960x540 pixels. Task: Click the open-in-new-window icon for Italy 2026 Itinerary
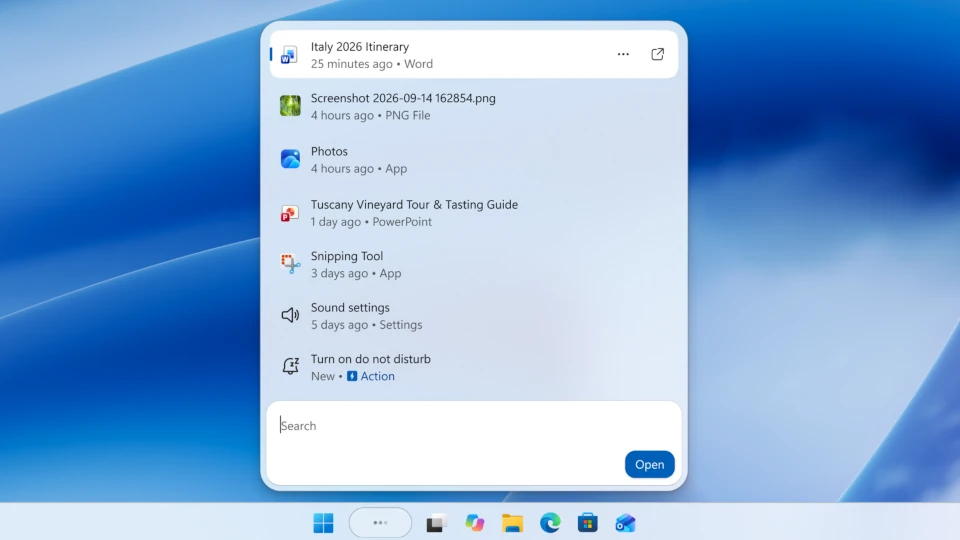(658, 54)
